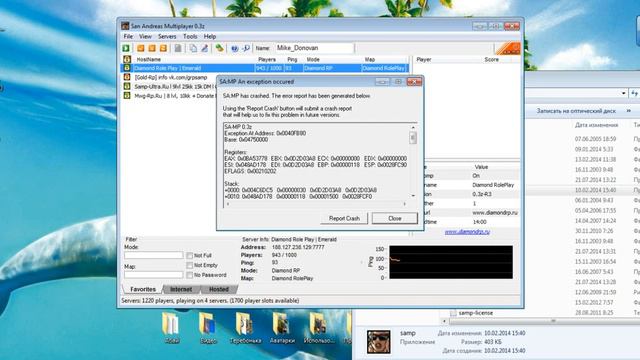
Task: Enable the Not Full filter checkbox
Action: coord(189,256)
